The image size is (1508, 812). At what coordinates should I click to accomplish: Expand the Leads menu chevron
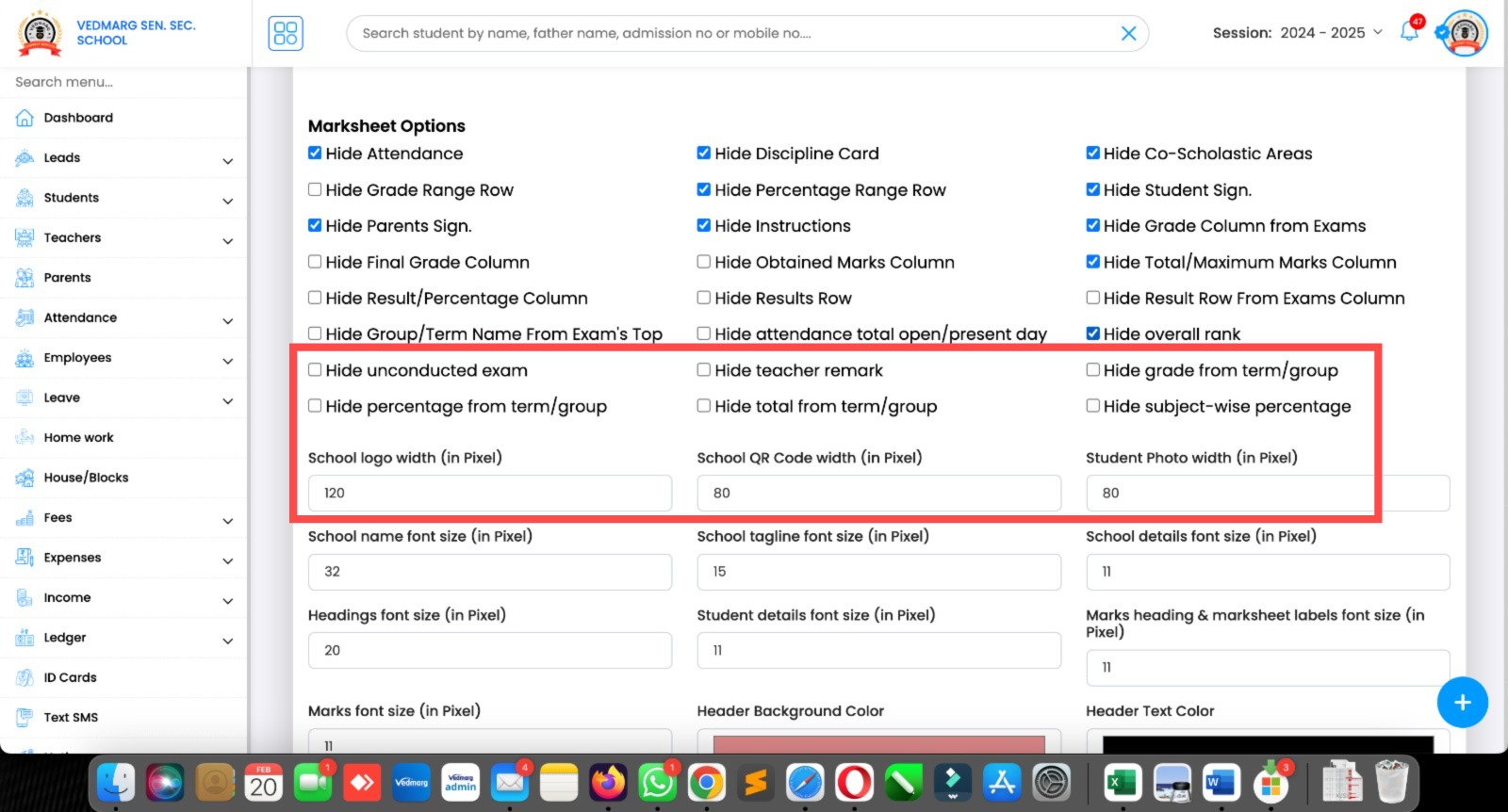point(227,161)
